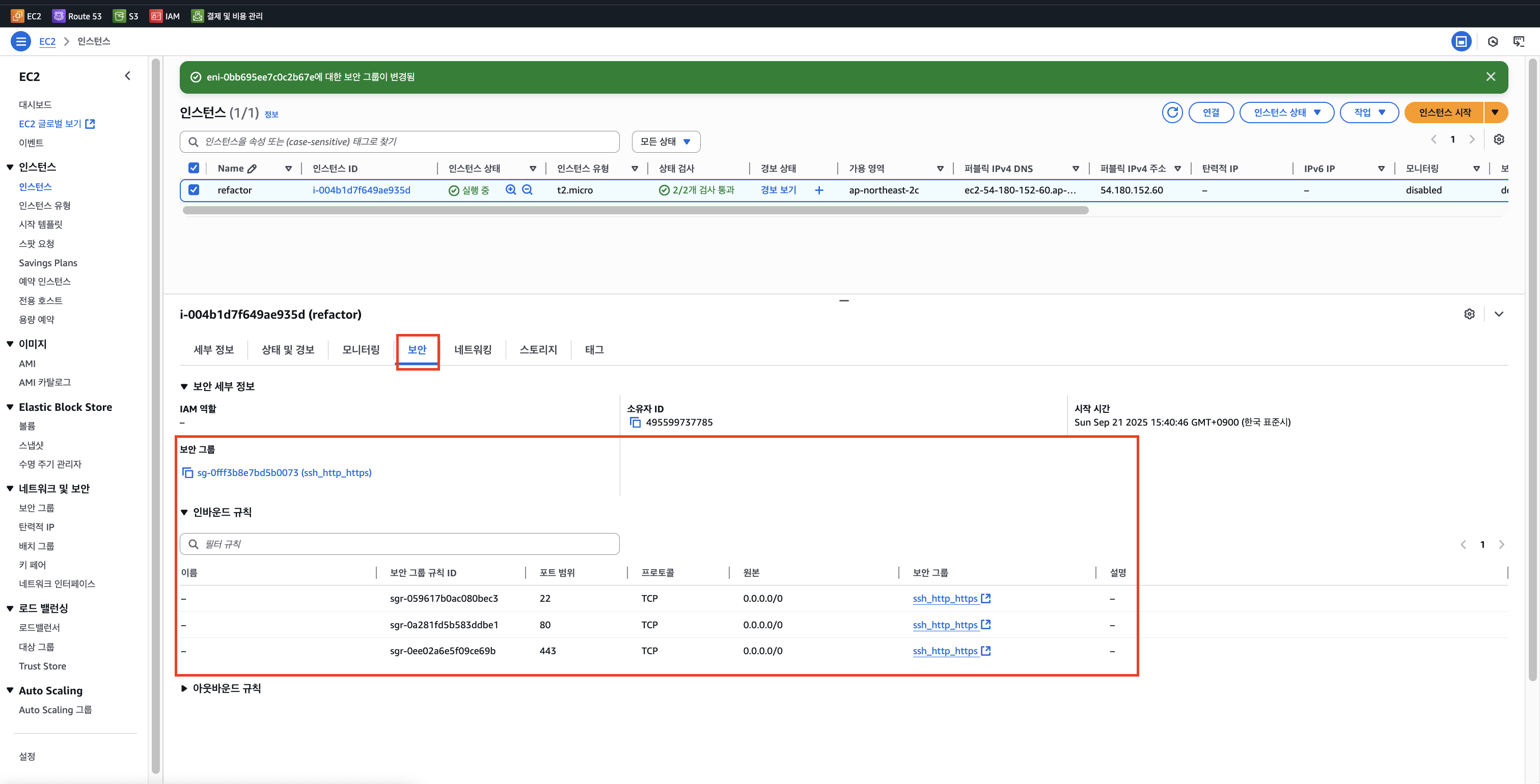
Task: Copy the security group ID
Action: (x=187, y=472)
